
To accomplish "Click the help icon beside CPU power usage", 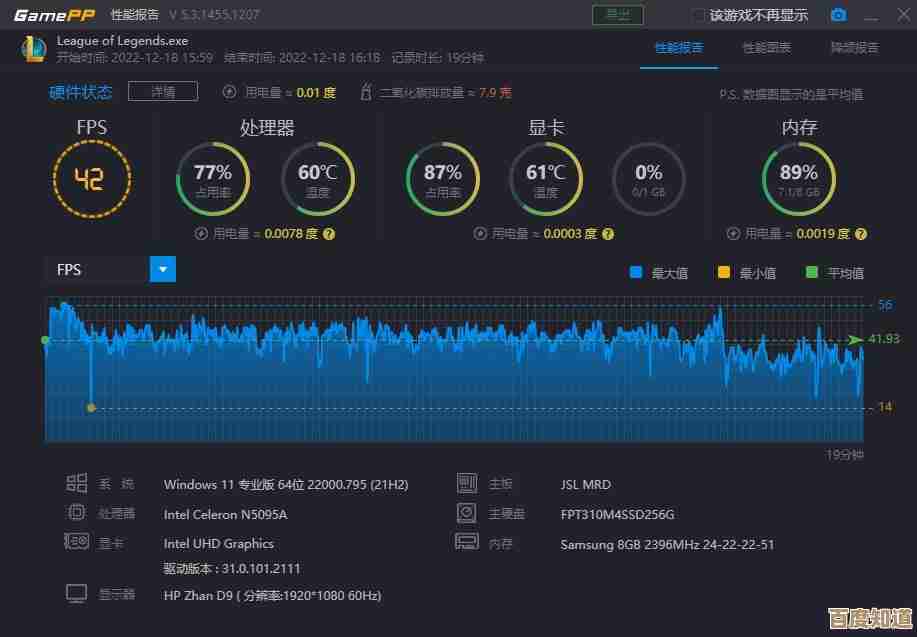I will tap(328, 233).
